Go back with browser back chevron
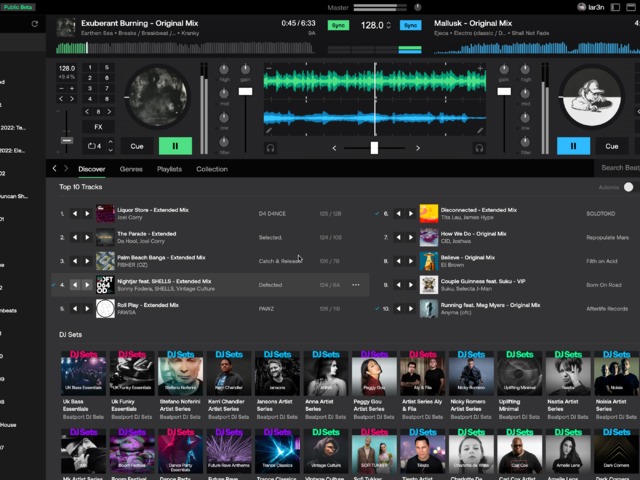The image size is (640, 480). coord(54,168)
